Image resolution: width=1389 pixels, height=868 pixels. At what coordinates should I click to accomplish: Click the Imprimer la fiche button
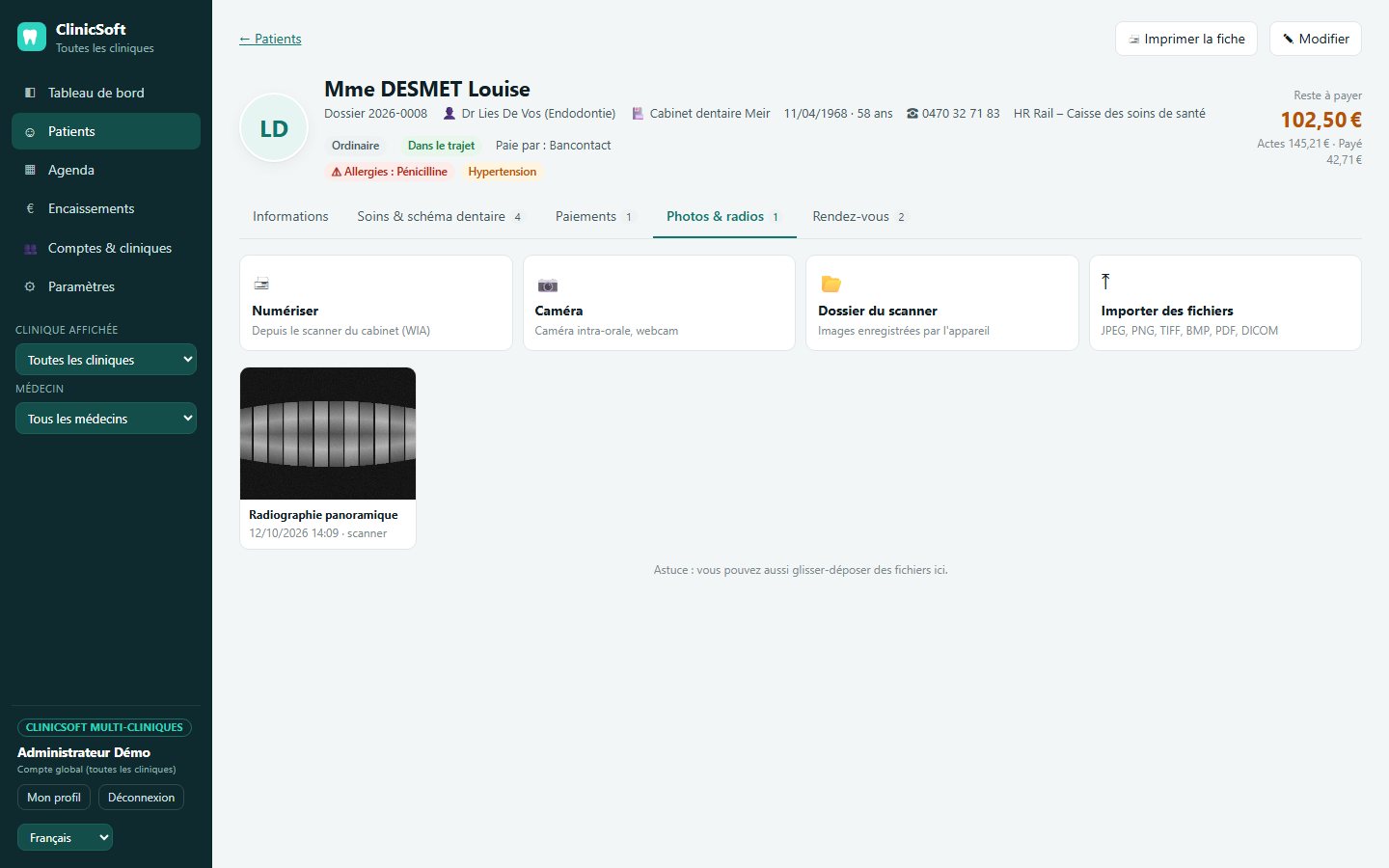(1186, 39)
